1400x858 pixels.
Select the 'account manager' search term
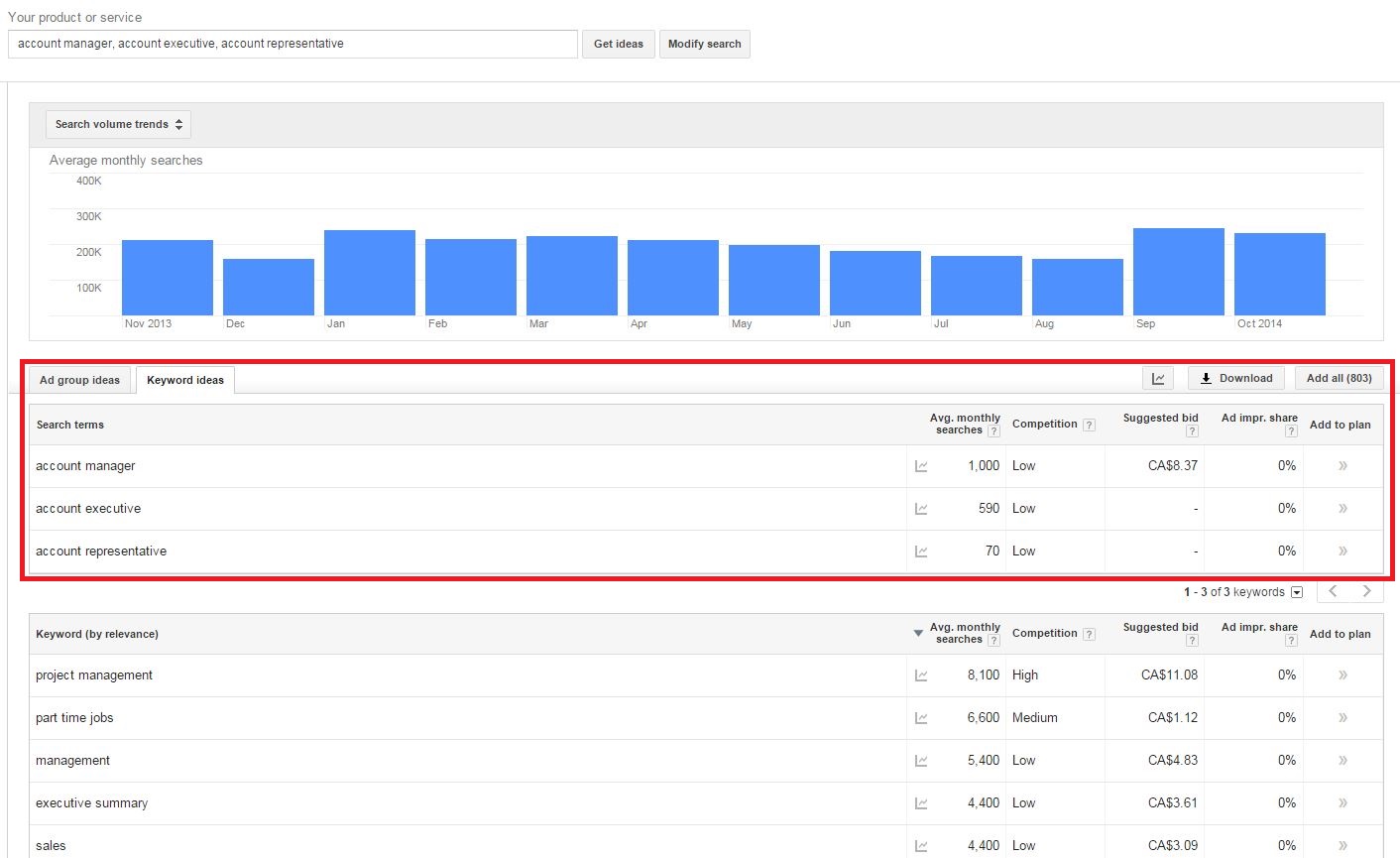pyautogui.click(x=85, y=466)
